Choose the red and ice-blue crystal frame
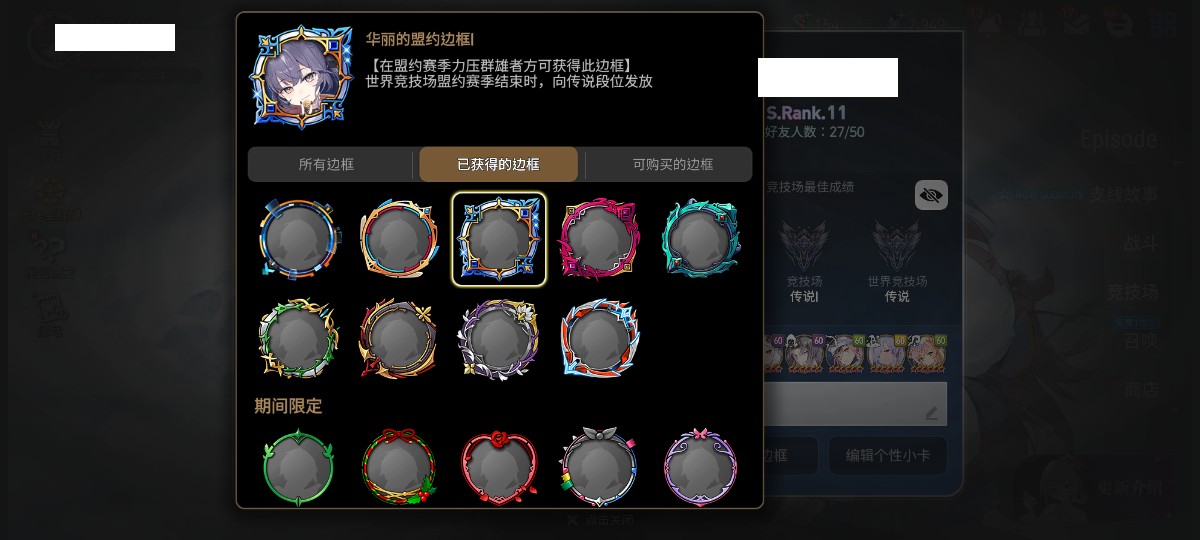This screenshot has height=540, width=1200. [599, 338]
